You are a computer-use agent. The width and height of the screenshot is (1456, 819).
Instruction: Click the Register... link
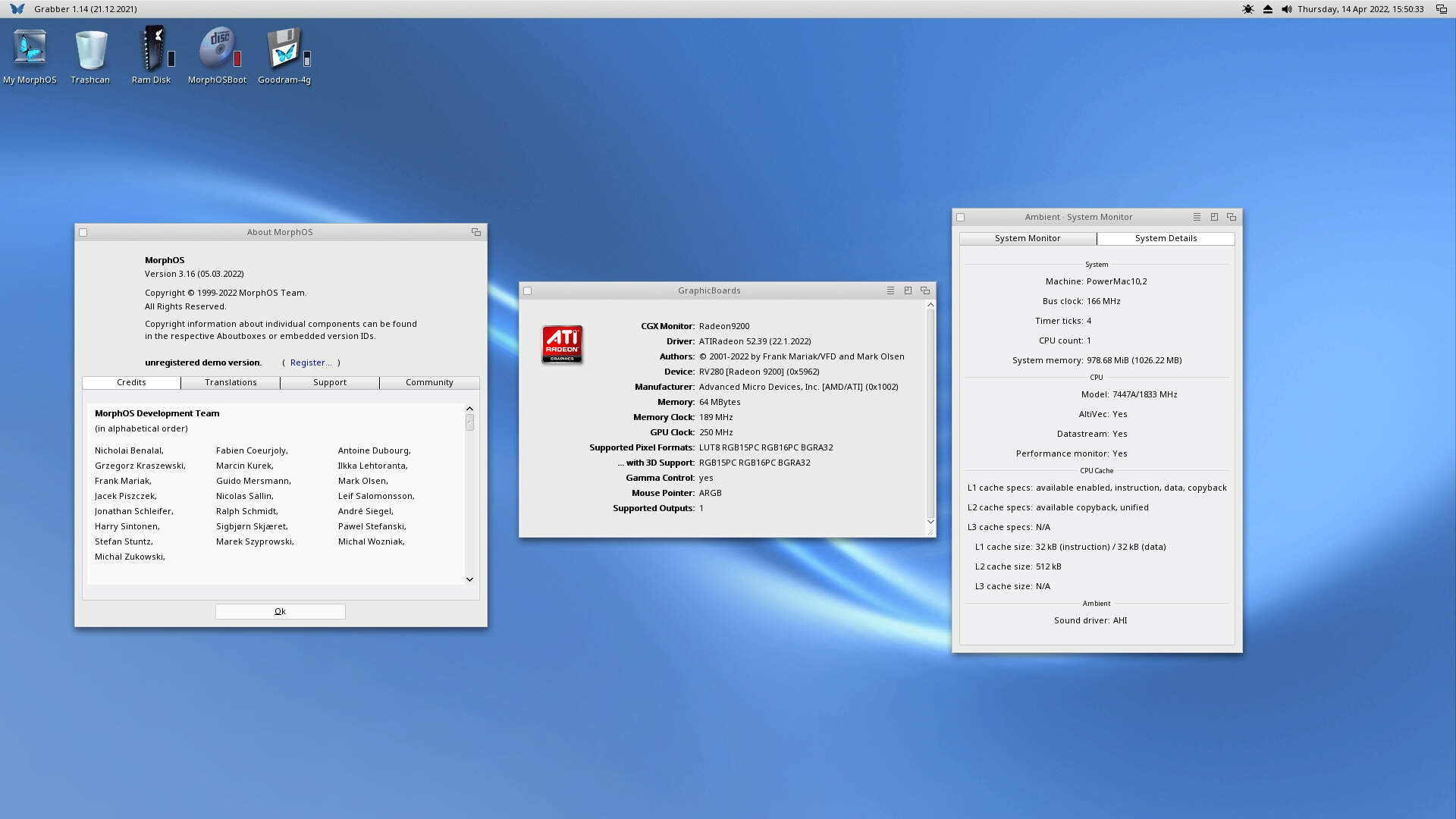(311, 362)
